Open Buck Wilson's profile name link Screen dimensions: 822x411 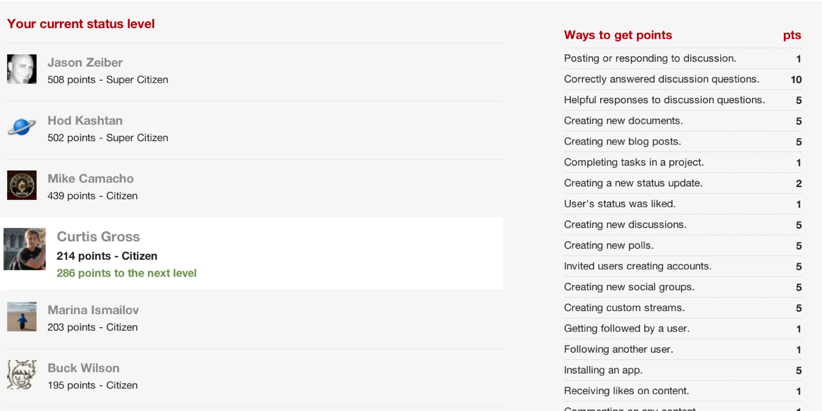tap(83, 368)
